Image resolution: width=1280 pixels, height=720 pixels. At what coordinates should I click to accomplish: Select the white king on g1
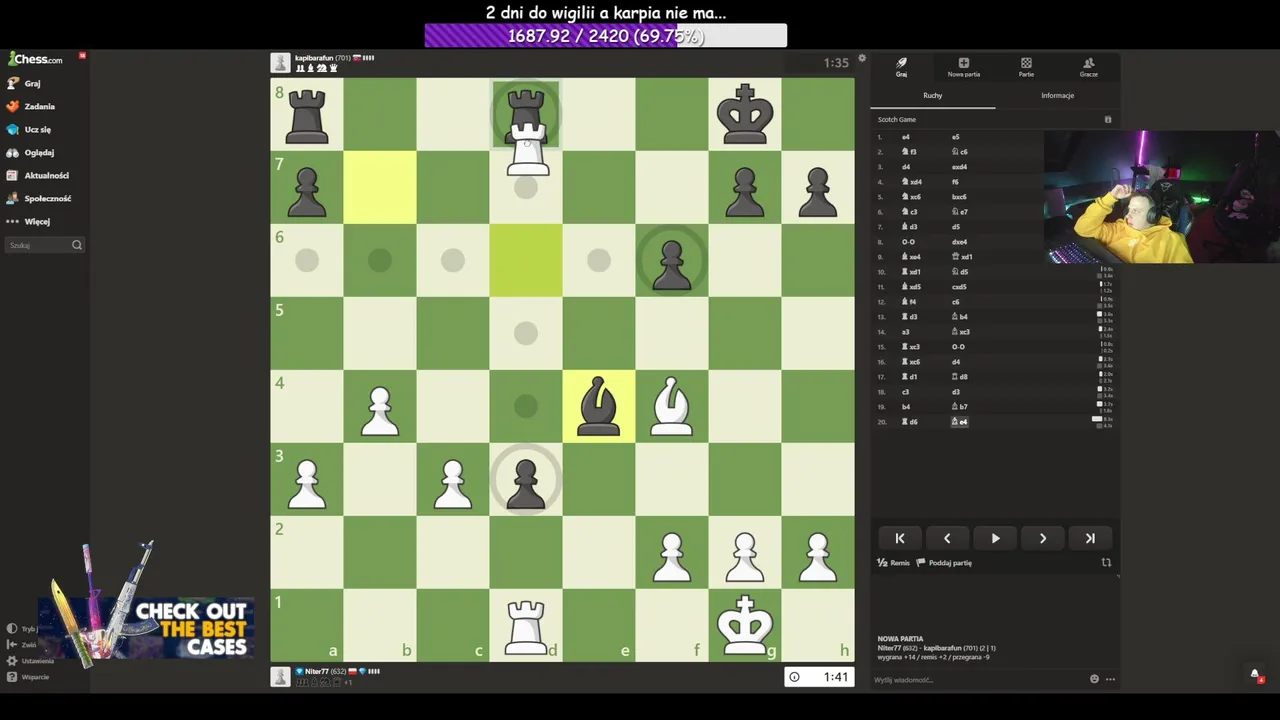click(745, 625)
